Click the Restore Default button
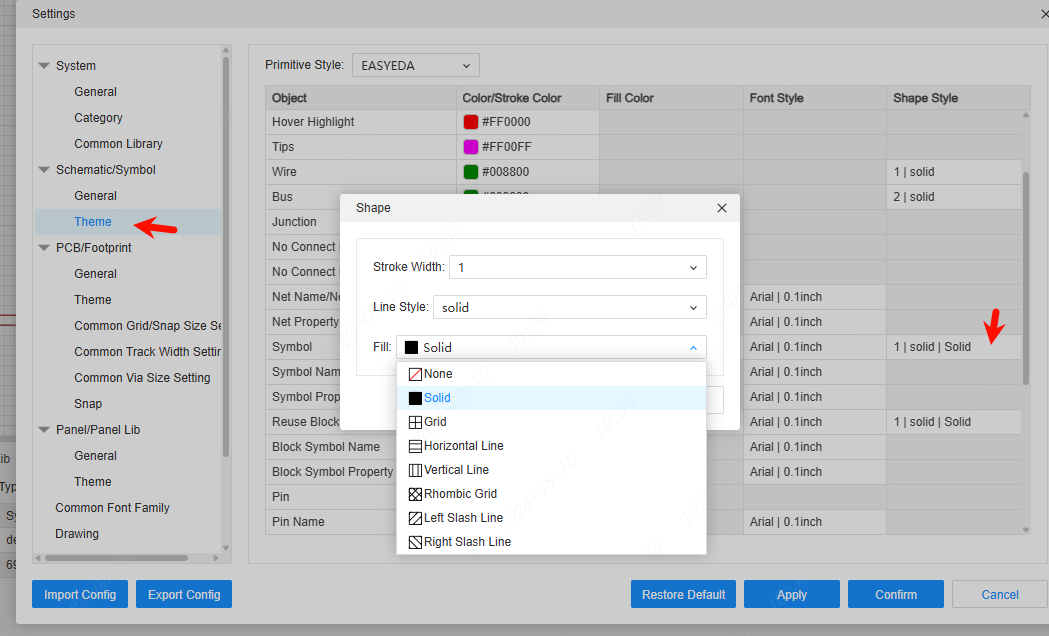Image resolution: width=1049 pixels, height=636 pixels. coord(683,594)
